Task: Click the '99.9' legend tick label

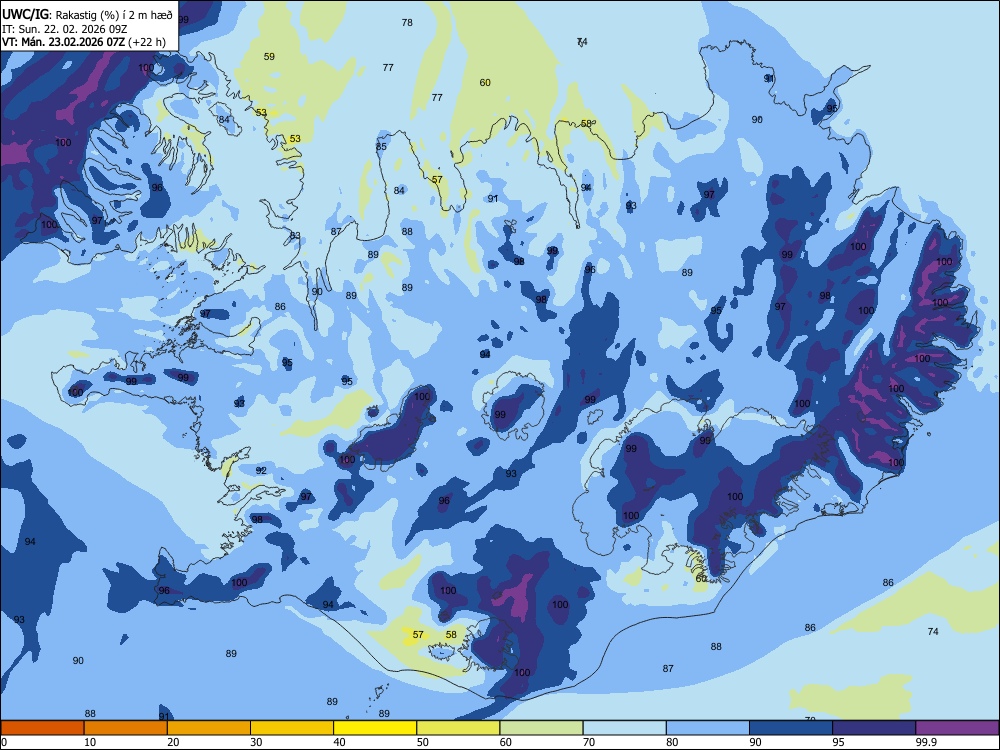Action: click(x=925, y=742)
